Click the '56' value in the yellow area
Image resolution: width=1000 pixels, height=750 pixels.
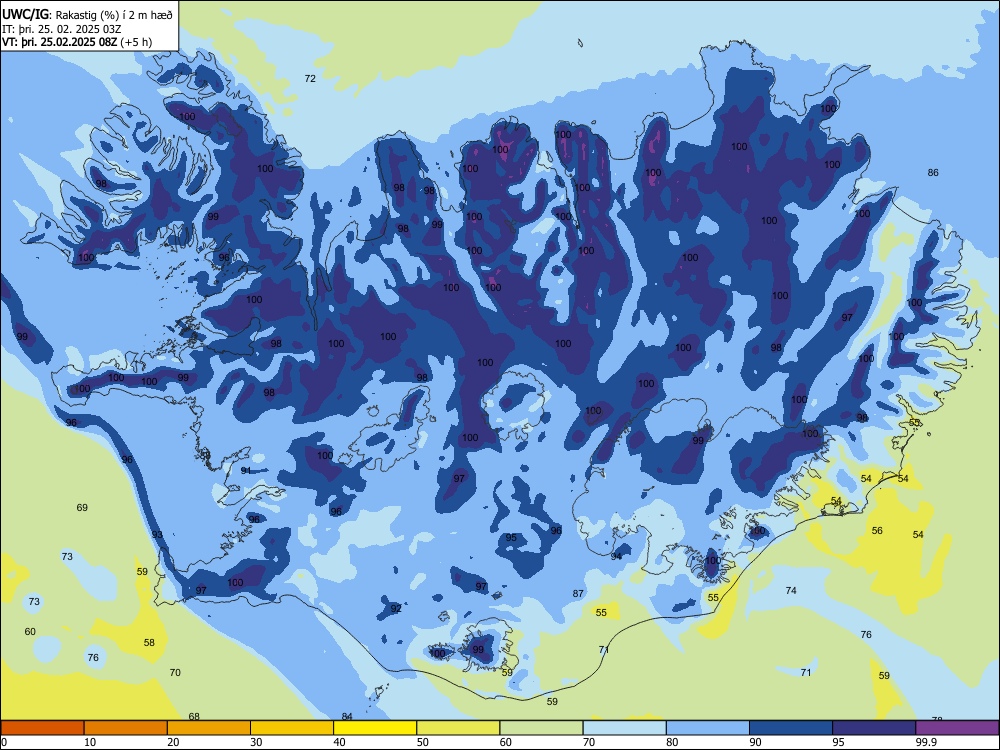[x=877, y=531]
